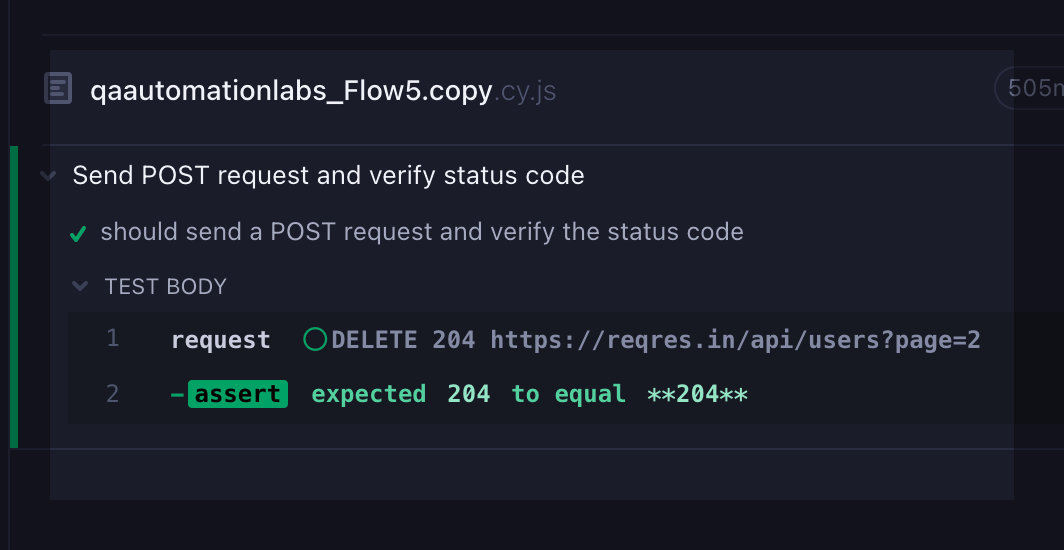Select the Send POST request suite title
The width and height of the screenshot is (1064, 550).
click(328, 176)
